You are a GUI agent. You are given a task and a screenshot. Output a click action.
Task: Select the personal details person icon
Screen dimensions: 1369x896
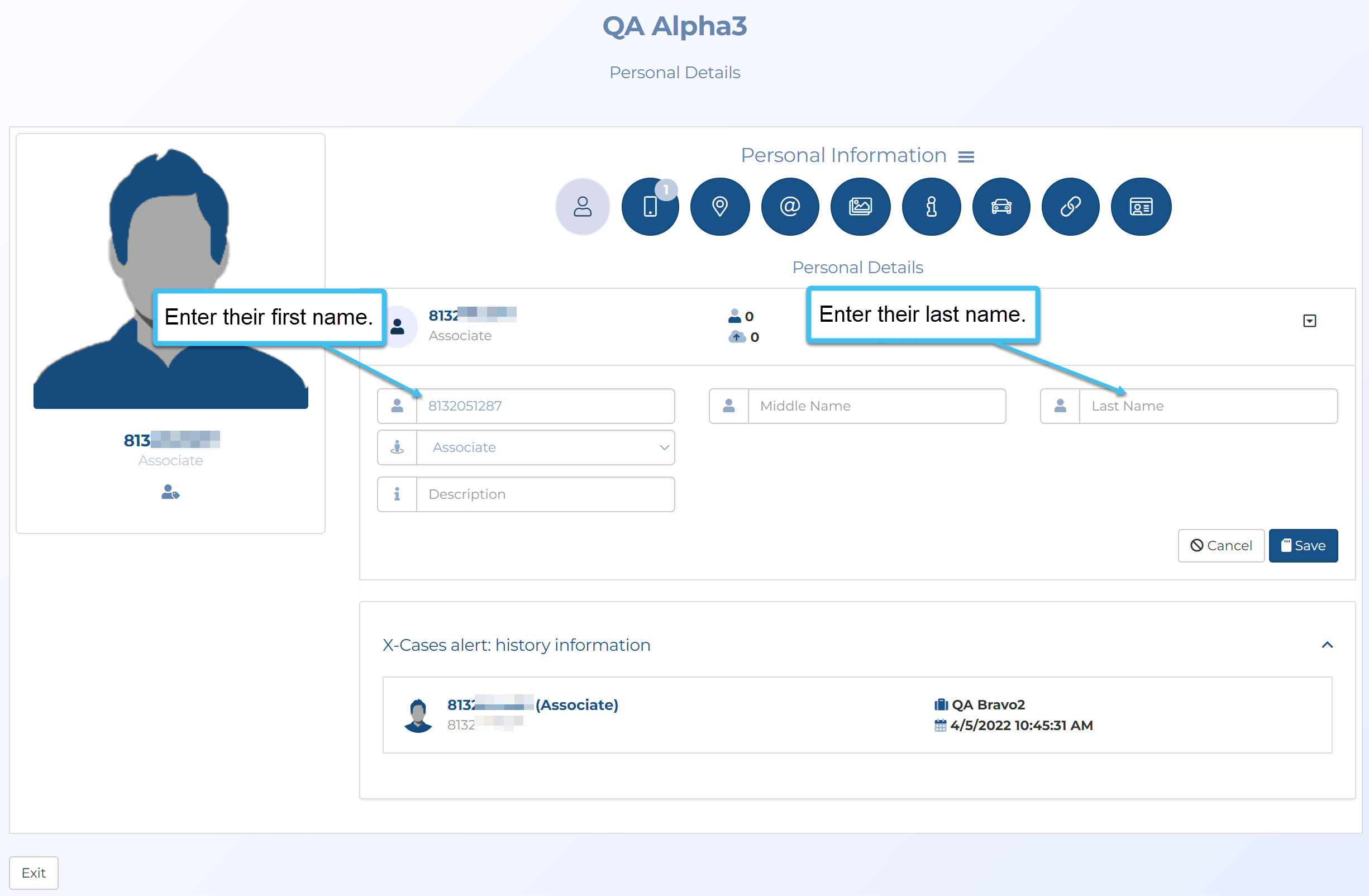click(582, 207)
